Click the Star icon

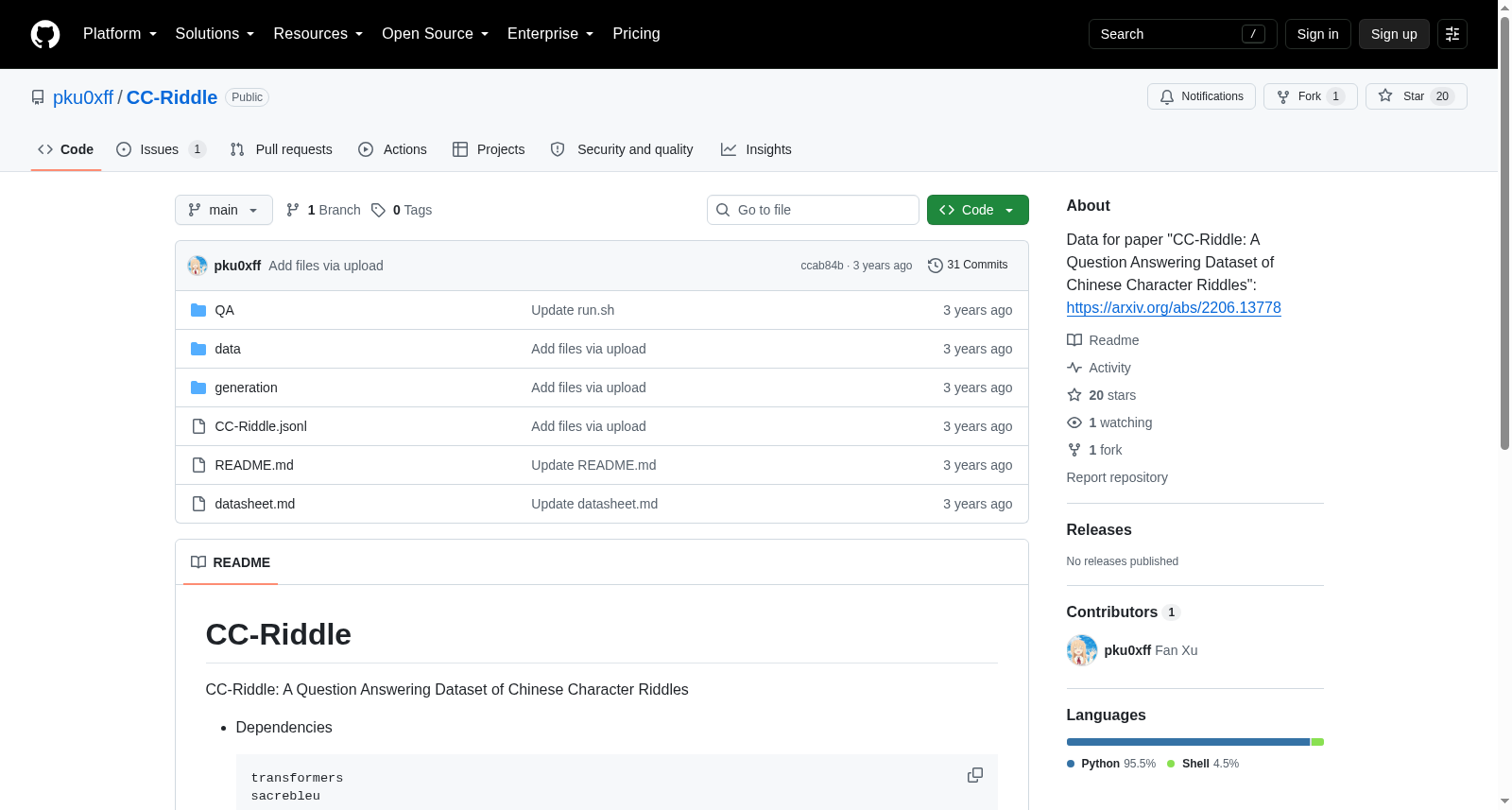(1385, 95)
